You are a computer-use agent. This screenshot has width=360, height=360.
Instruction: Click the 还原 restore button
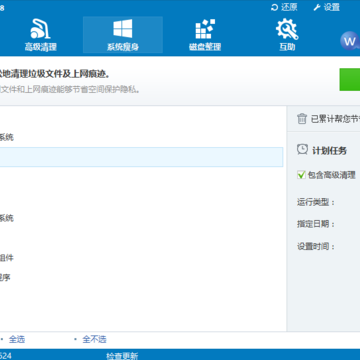[x=284, y=7]
